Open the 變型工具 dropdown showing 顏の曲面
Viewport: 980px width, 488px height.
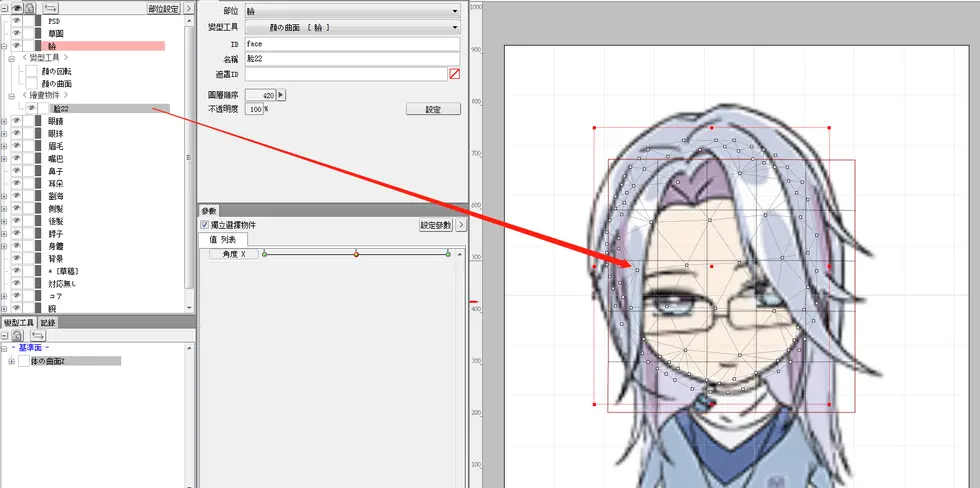coord(352,27)
